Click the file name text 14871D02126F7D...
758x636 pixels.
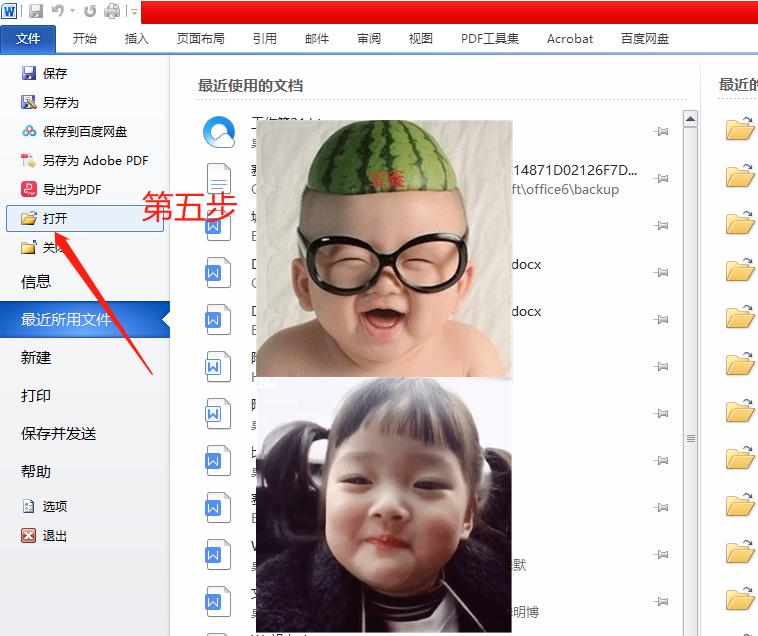(x=575, y=170)
